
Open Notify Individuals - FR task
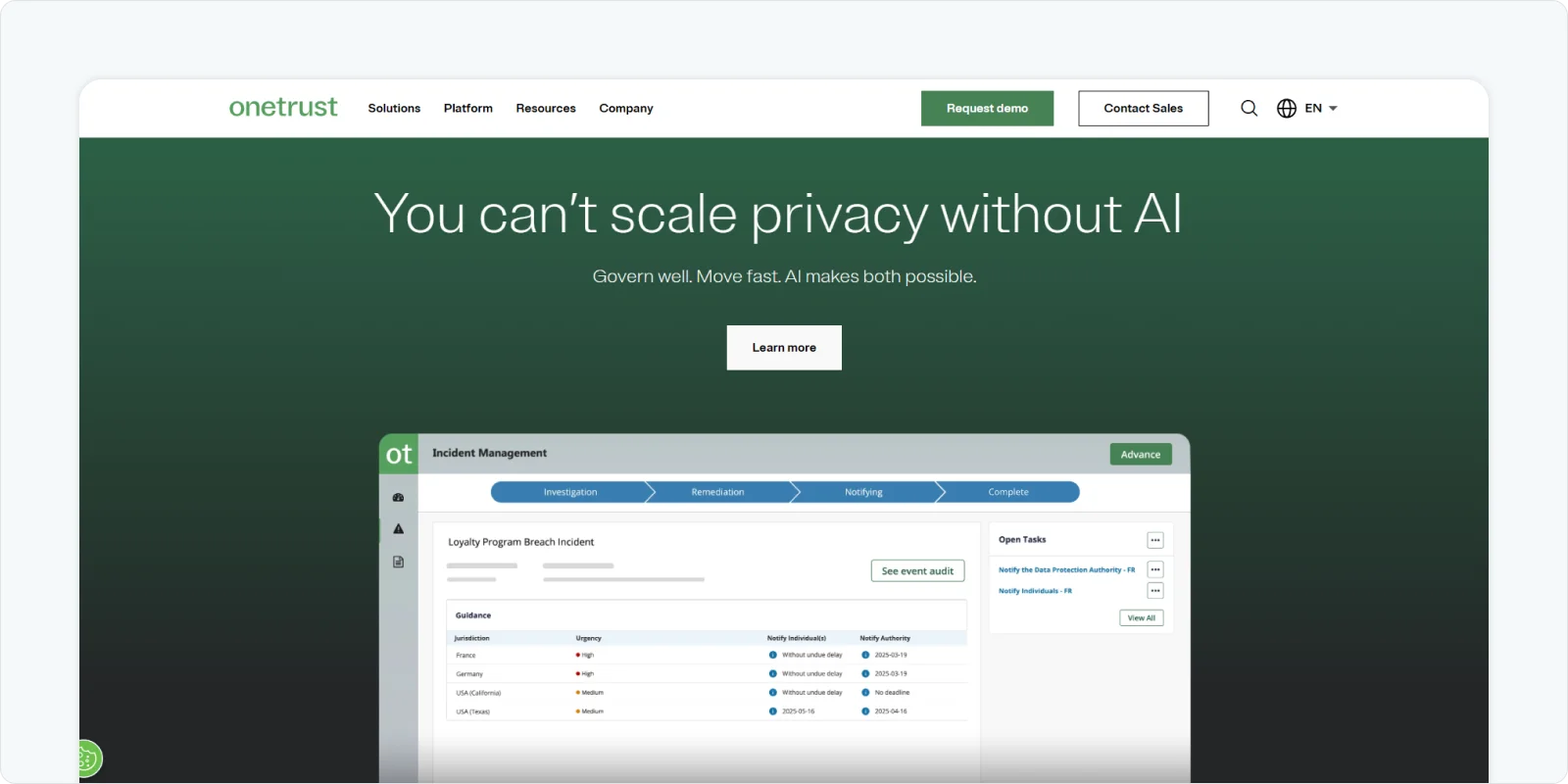coord(1035,591)
